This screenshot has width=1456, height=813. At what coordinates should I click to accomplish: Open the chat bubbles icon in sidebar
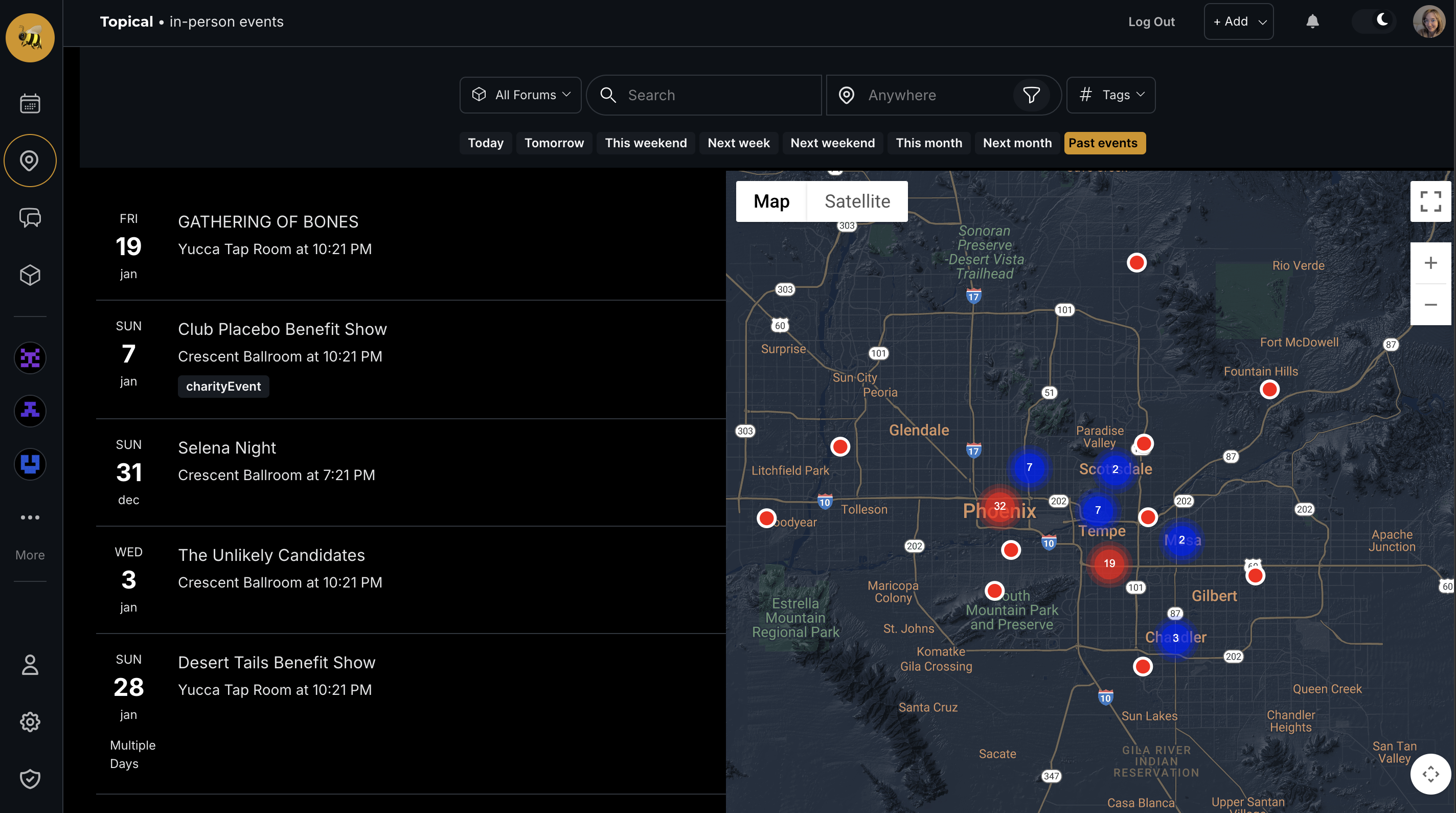pyautogui.click(x=30, y=218)
